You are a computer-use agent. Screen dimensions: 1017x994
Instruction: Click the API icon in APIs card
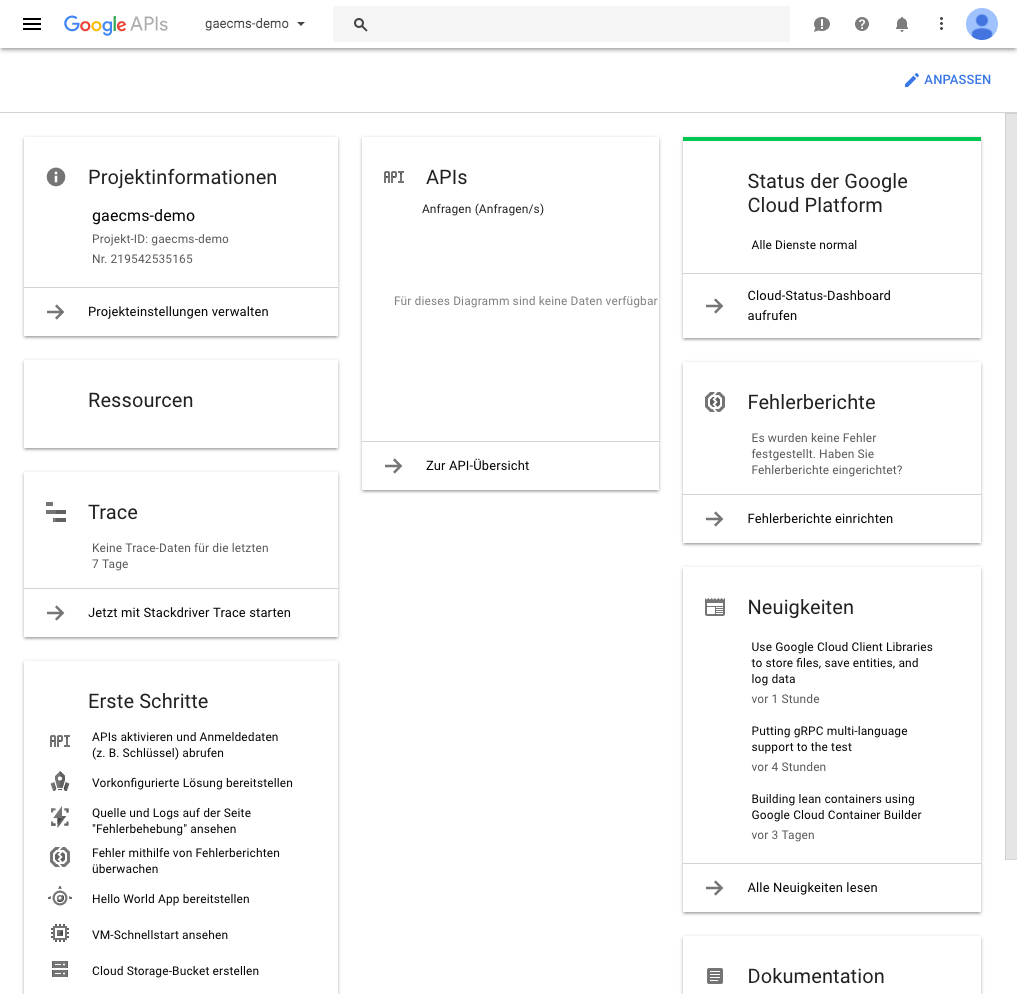pyautogui.click(x=394, y=178)
